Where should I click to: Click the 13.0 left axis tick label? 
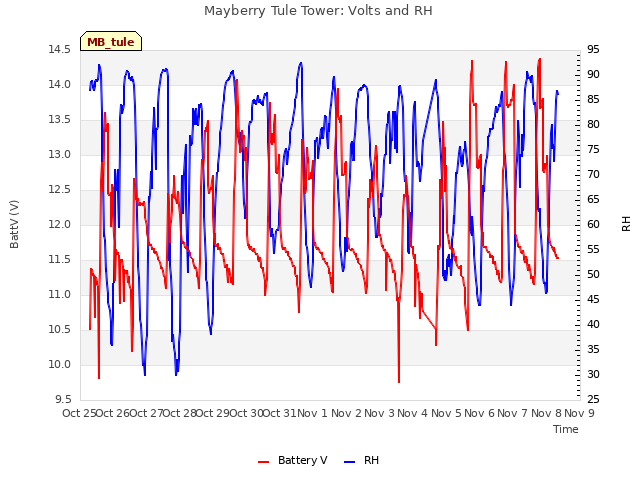point(60,155)
